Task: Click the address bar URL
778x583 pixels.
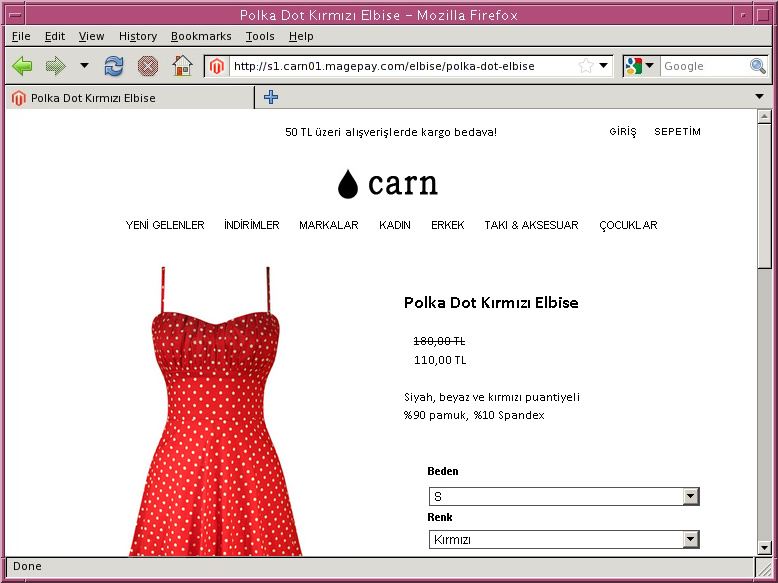Action: (x=384, y=66)
